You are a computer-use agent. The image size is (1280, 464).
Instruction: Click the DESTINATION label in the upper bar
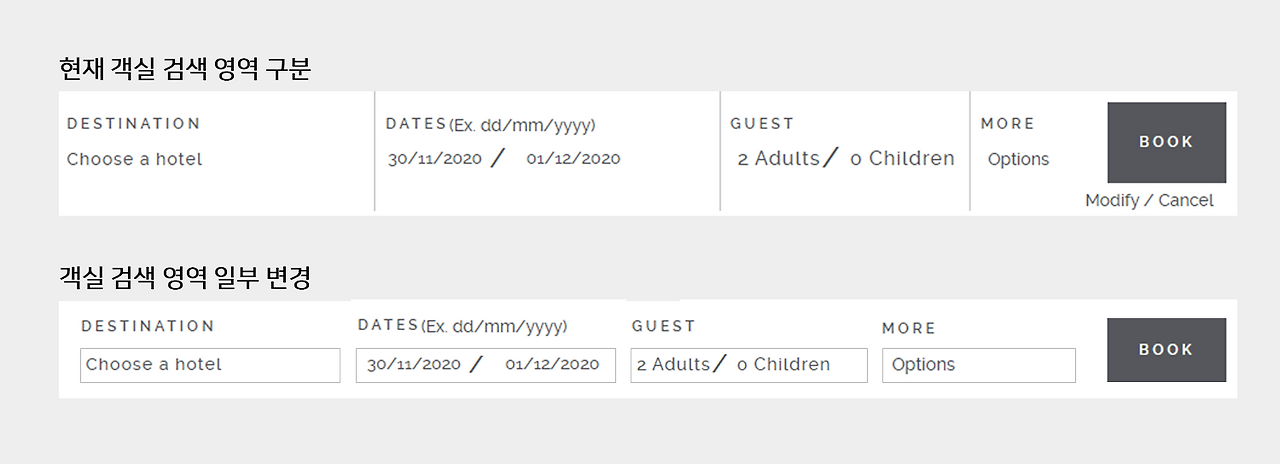134,124
